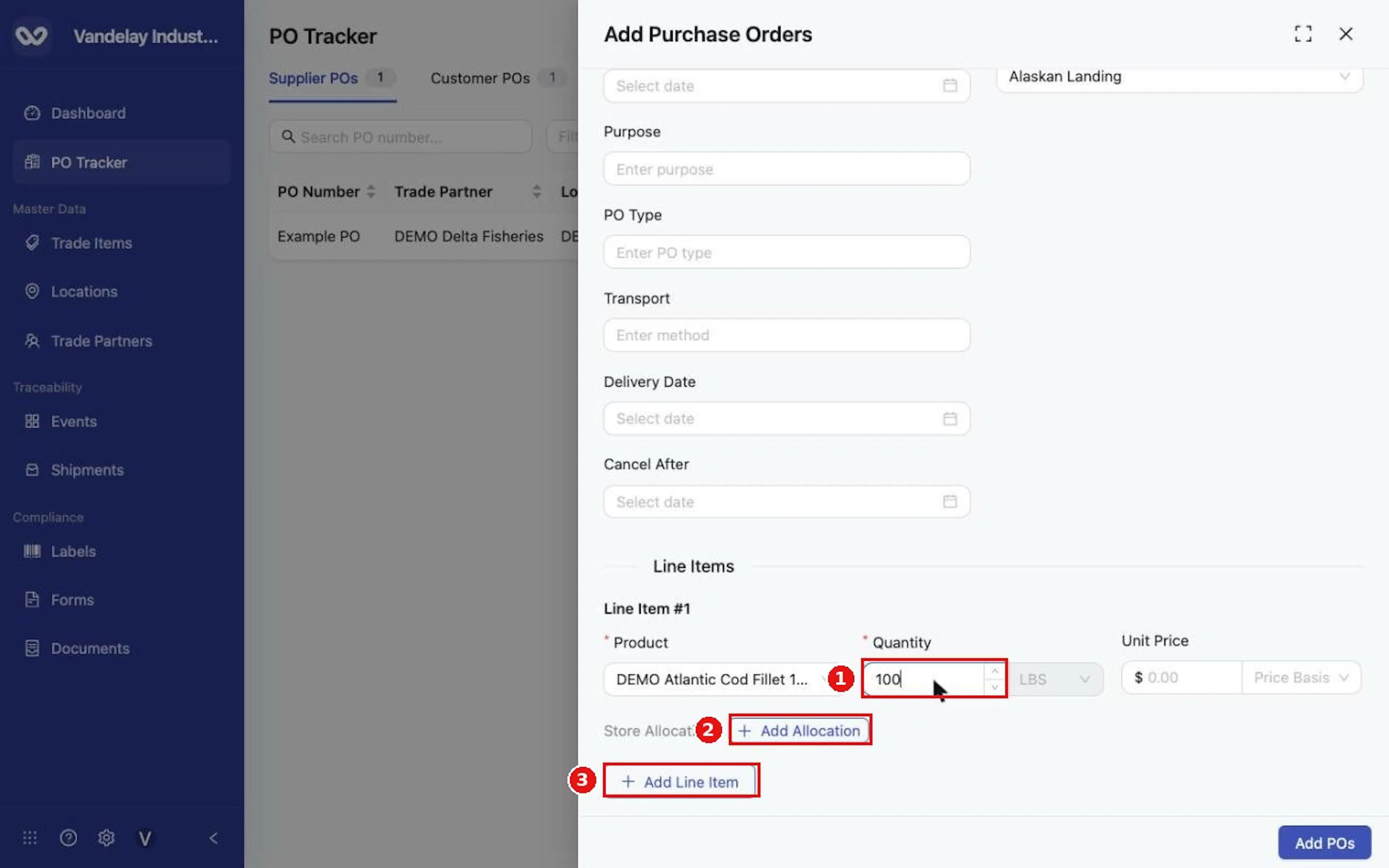The height and width of the screenshot is (868, 1389).
Task: Go to Trade Items page
Action: pos(121,243)
